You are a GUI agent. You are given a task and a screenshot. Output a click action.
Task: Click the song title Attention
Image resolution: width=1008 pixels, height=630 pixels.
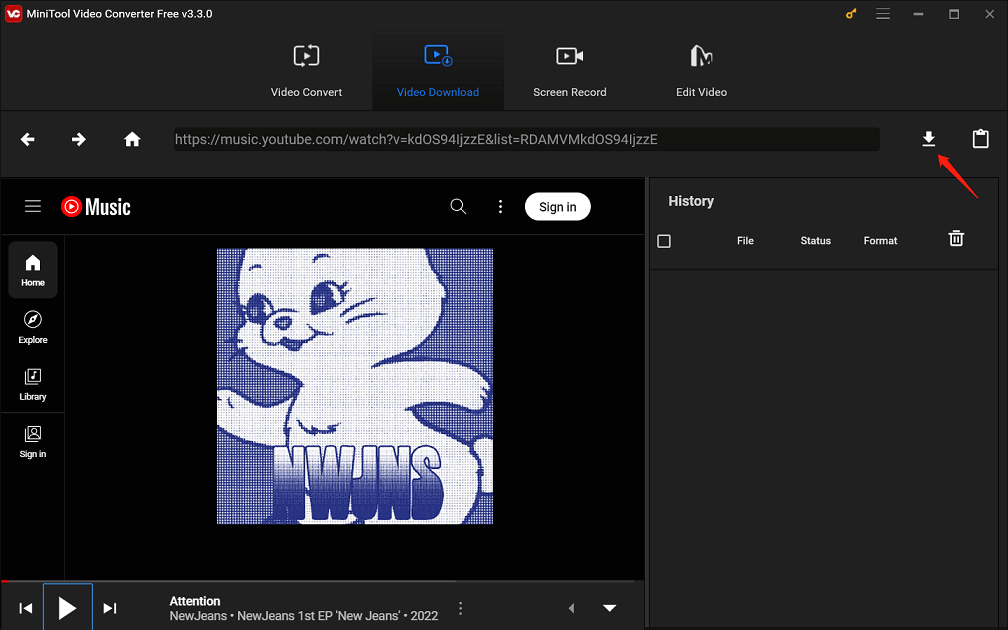click(195, 601)
